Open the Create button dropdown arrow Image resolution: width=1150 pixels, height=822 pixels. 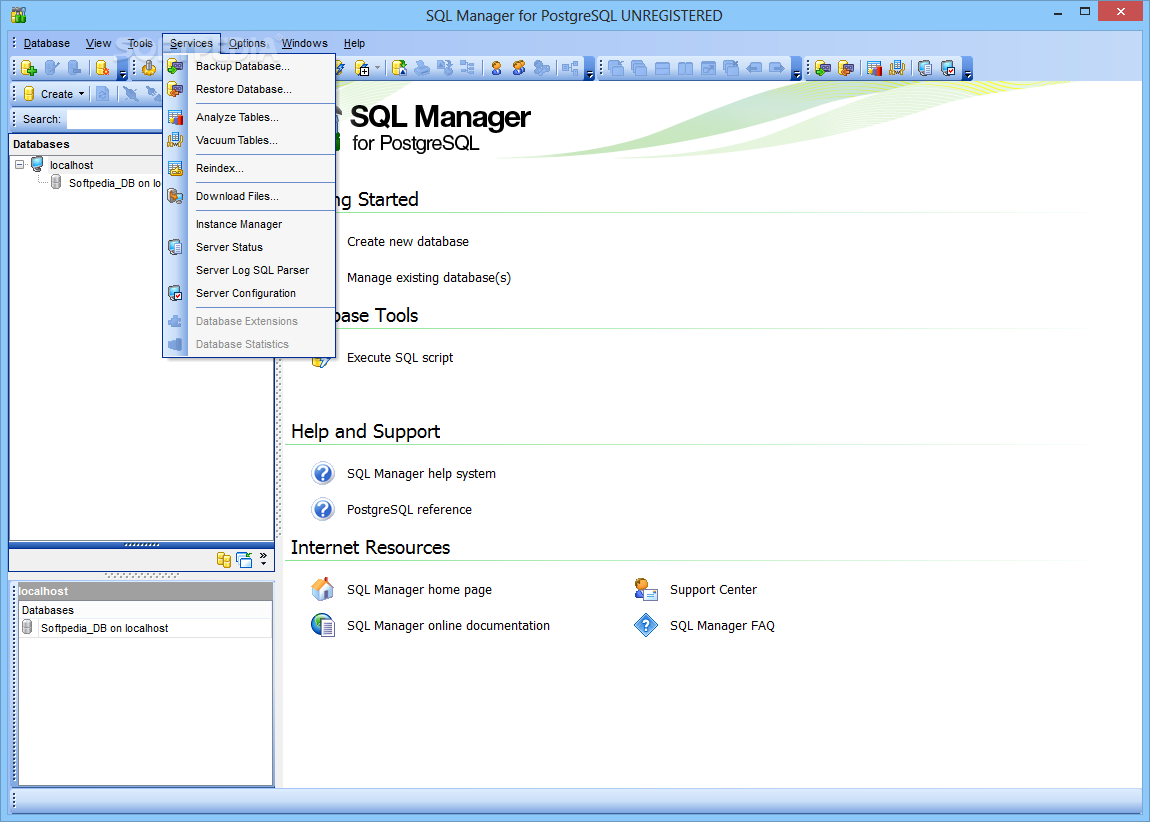point(81,94)
